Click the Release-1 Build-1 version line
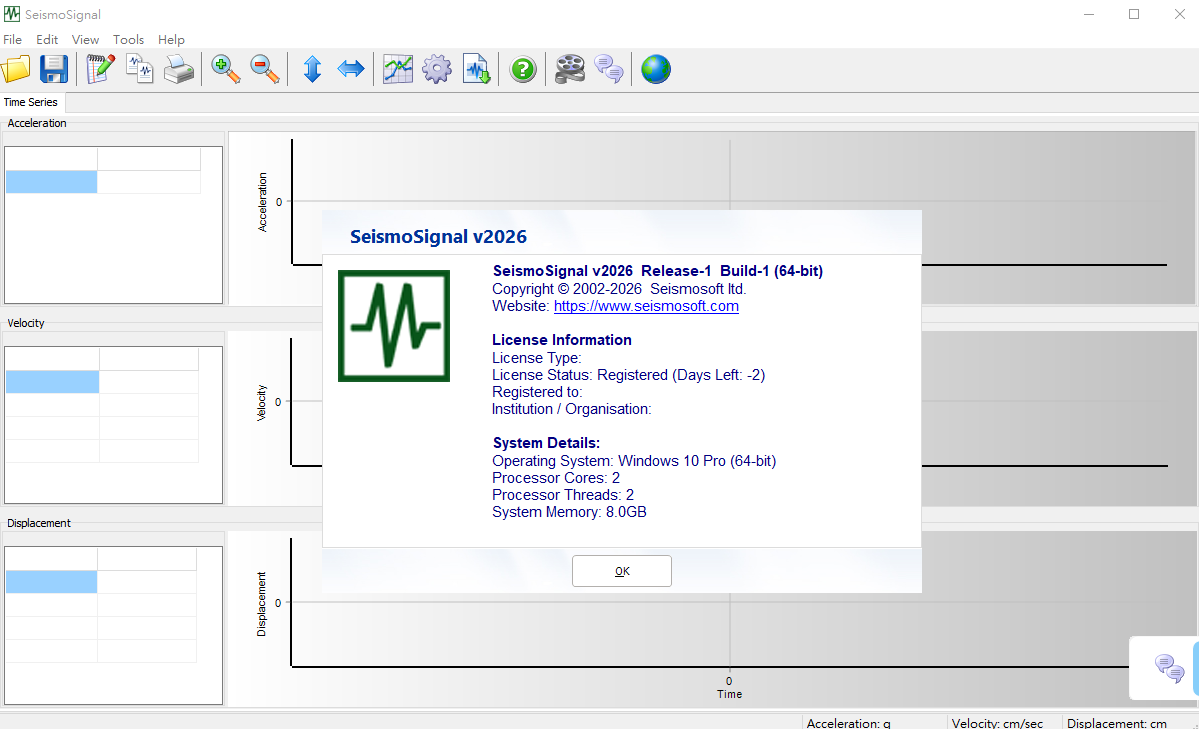This screenshot has height=729, width=1199. (x=658, y=271)
